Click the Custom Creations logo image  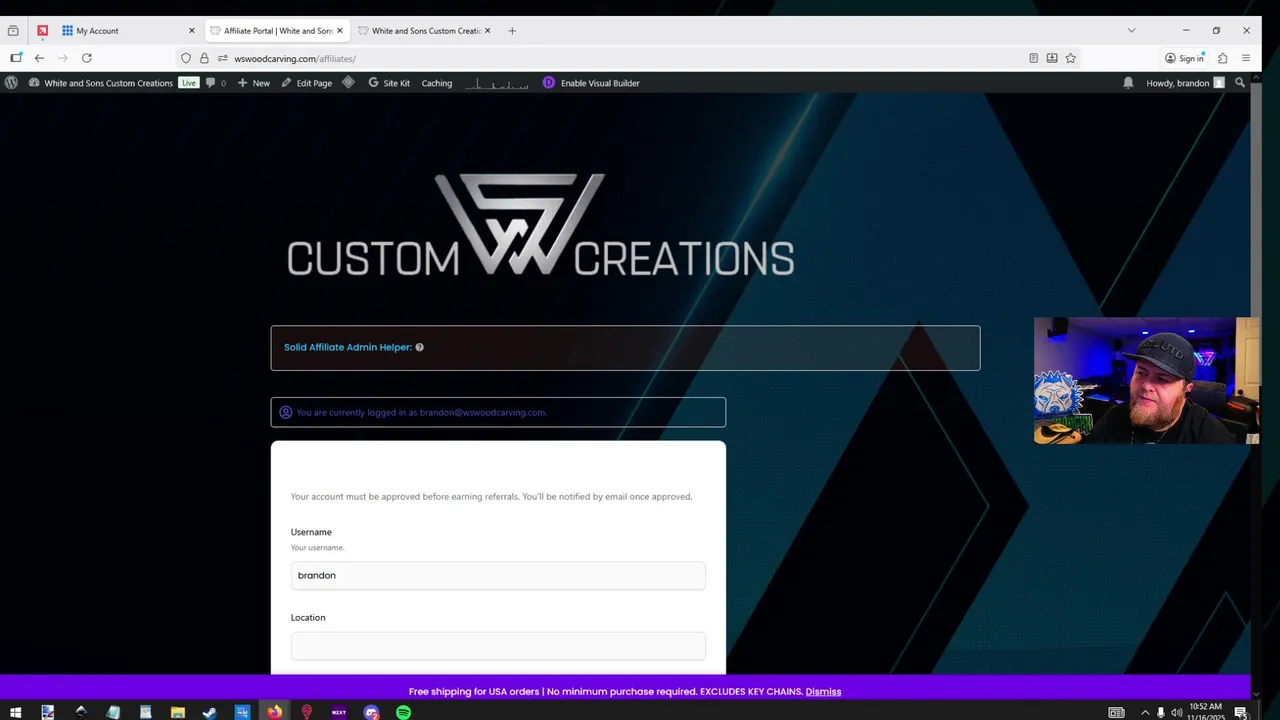pyautogui.click(x=541, y=225)
